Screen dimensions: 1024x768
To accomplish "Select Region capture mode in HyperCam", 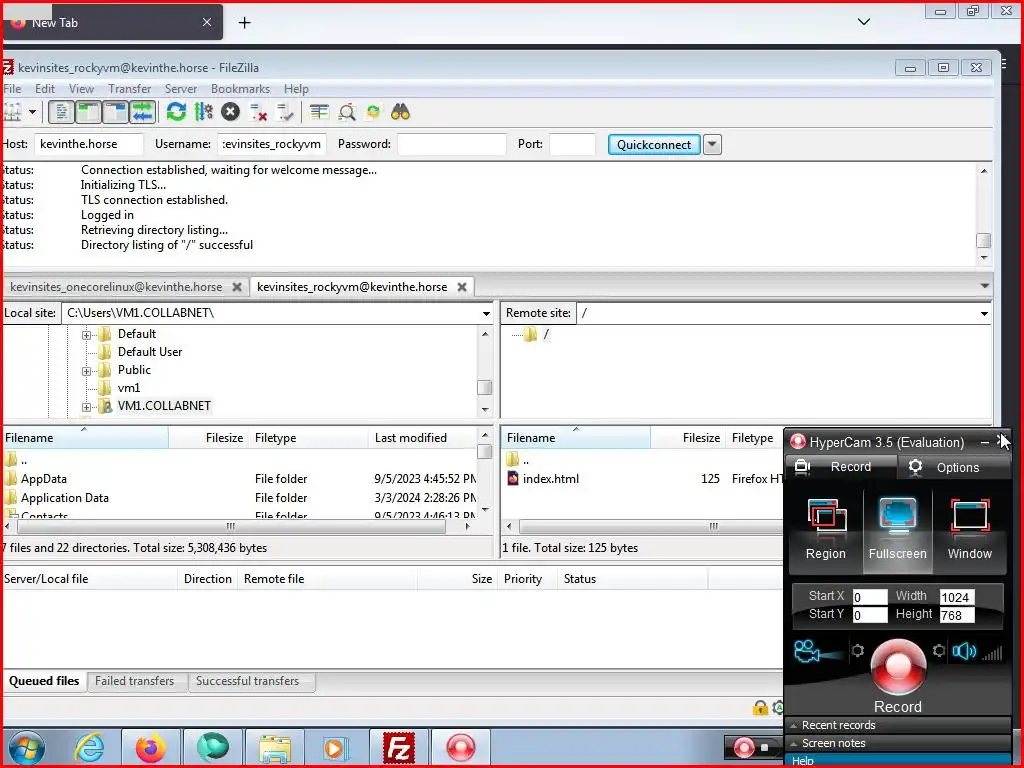I will click(825, 530).
